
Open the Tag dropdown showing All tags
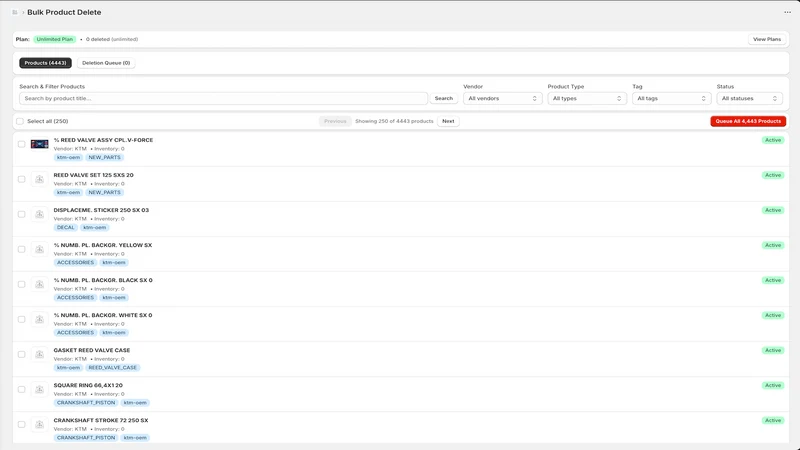coord(671,98)
